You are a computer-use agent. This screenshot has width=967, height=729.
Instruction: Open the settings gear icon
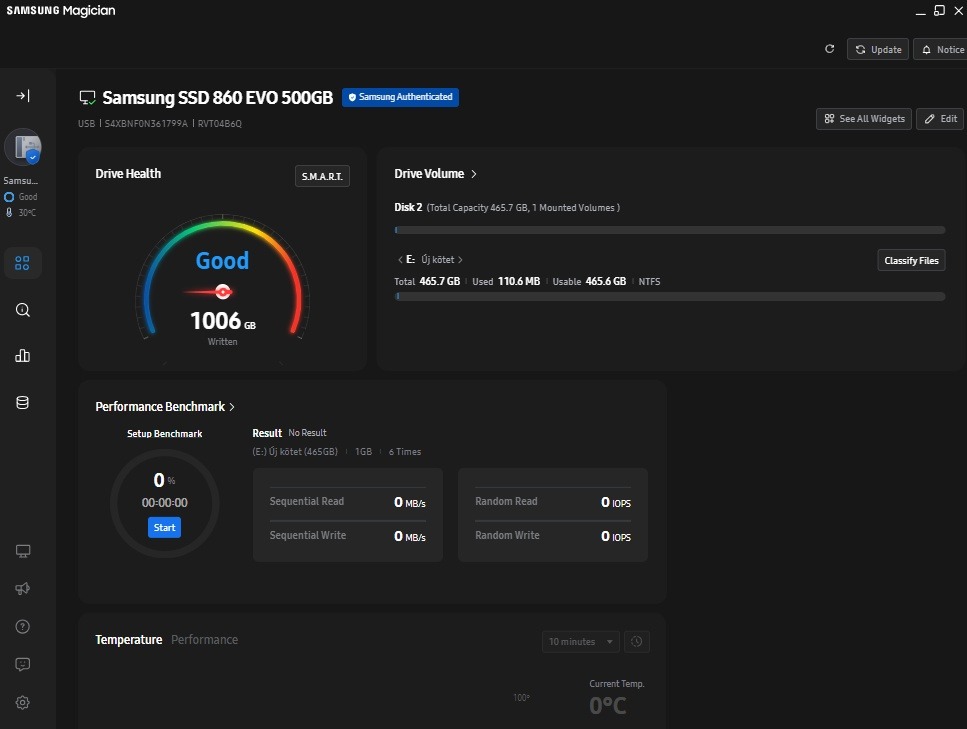tap(23, 702)
